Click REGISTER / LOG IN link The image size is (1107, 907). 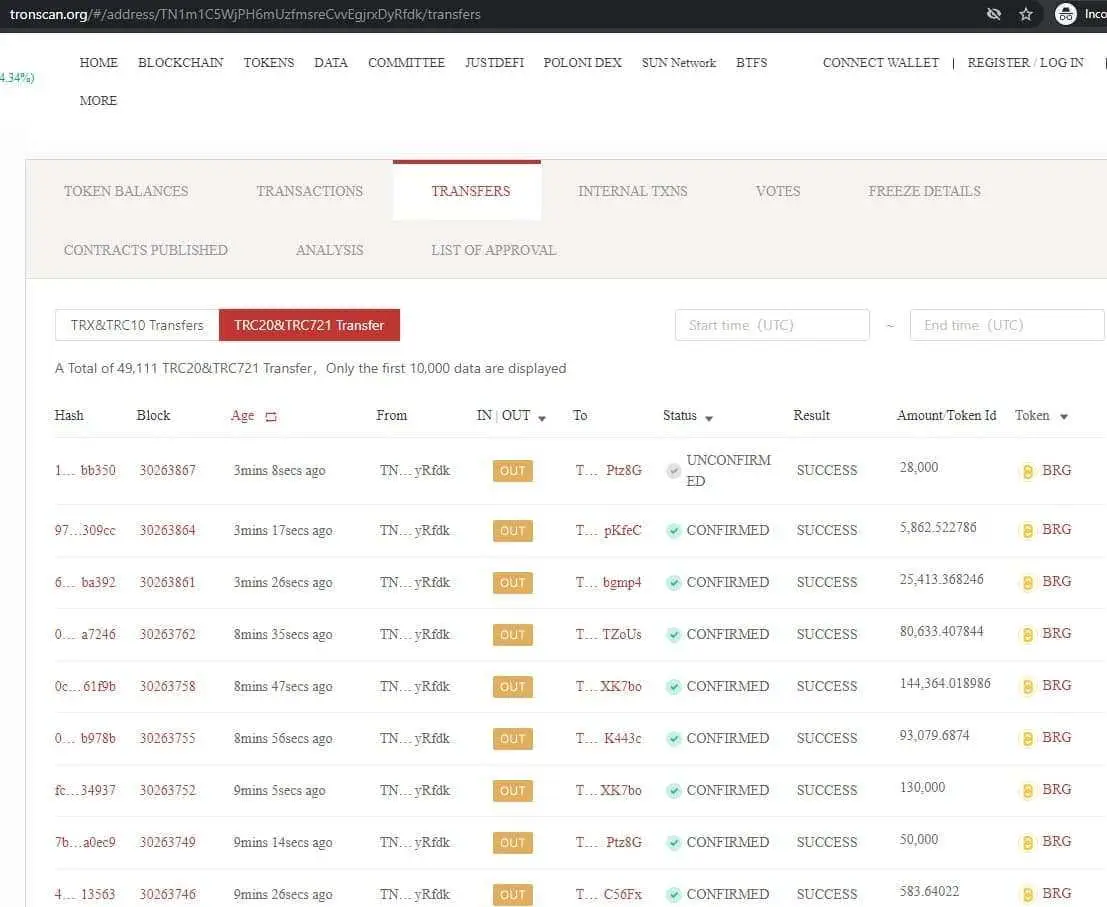[1025, 62]
